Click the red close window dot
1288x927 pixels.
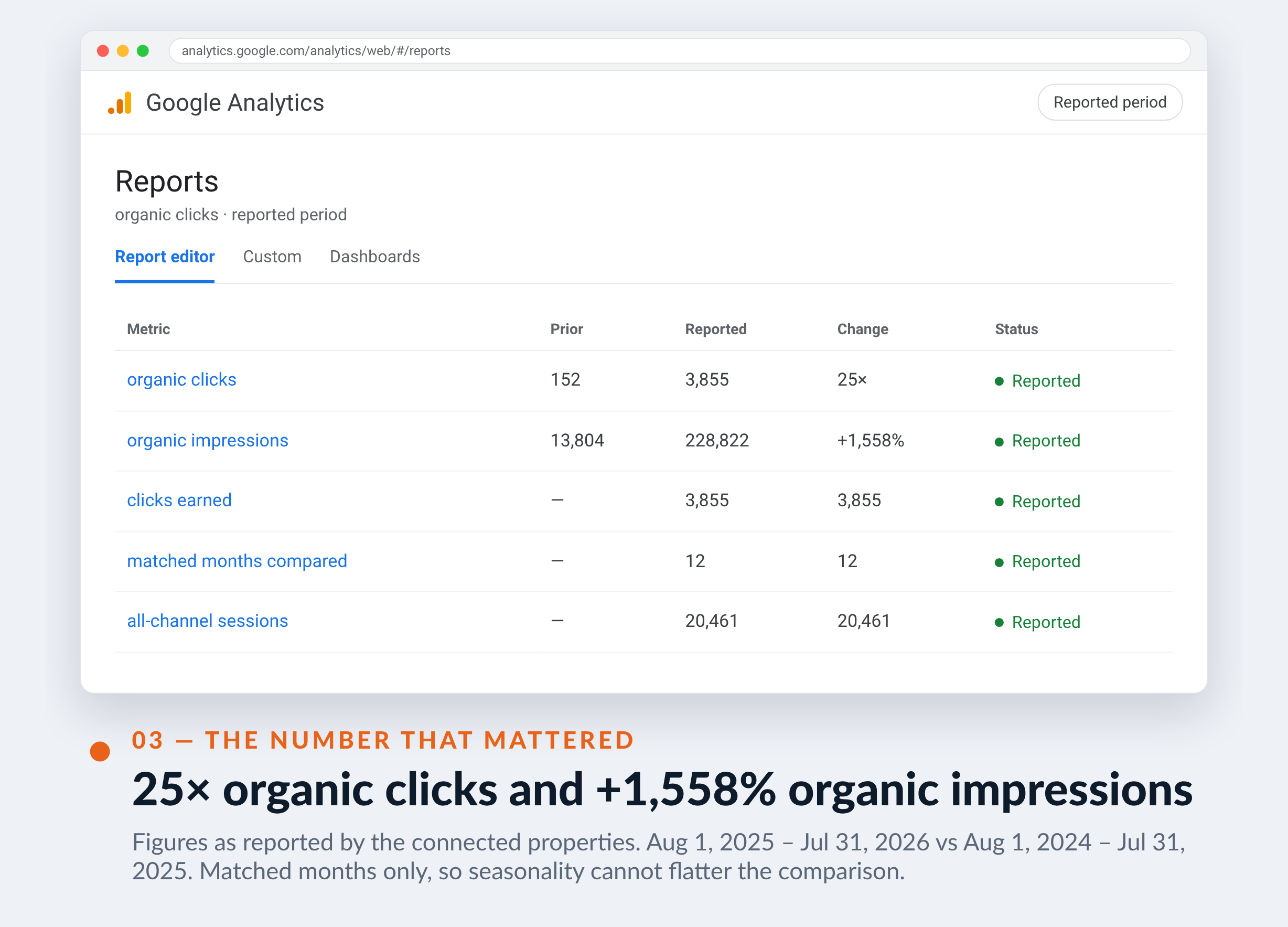pyautogui.click(x=103, y=51)
